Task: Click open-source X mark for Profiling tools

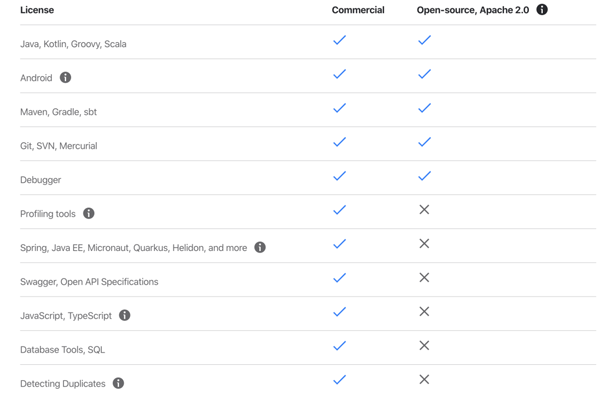Action: point(424,210)
